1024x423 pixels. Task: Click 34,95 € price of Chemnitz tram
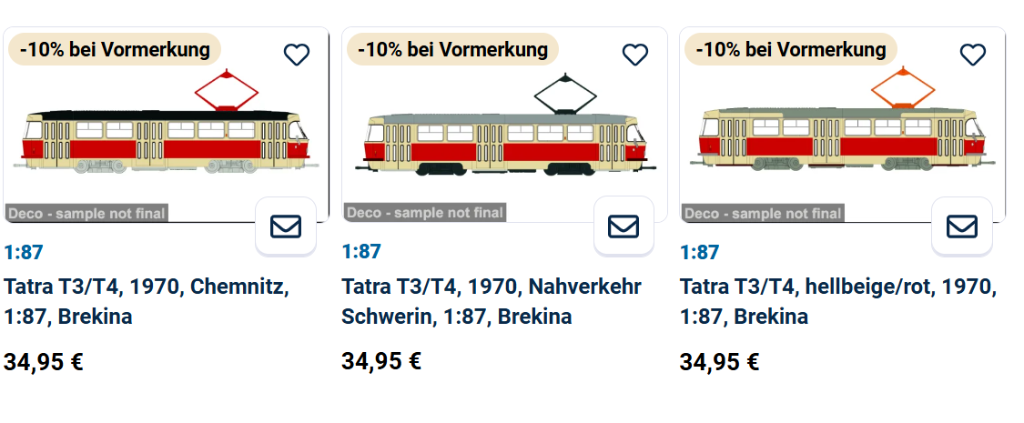coord(44,361)
